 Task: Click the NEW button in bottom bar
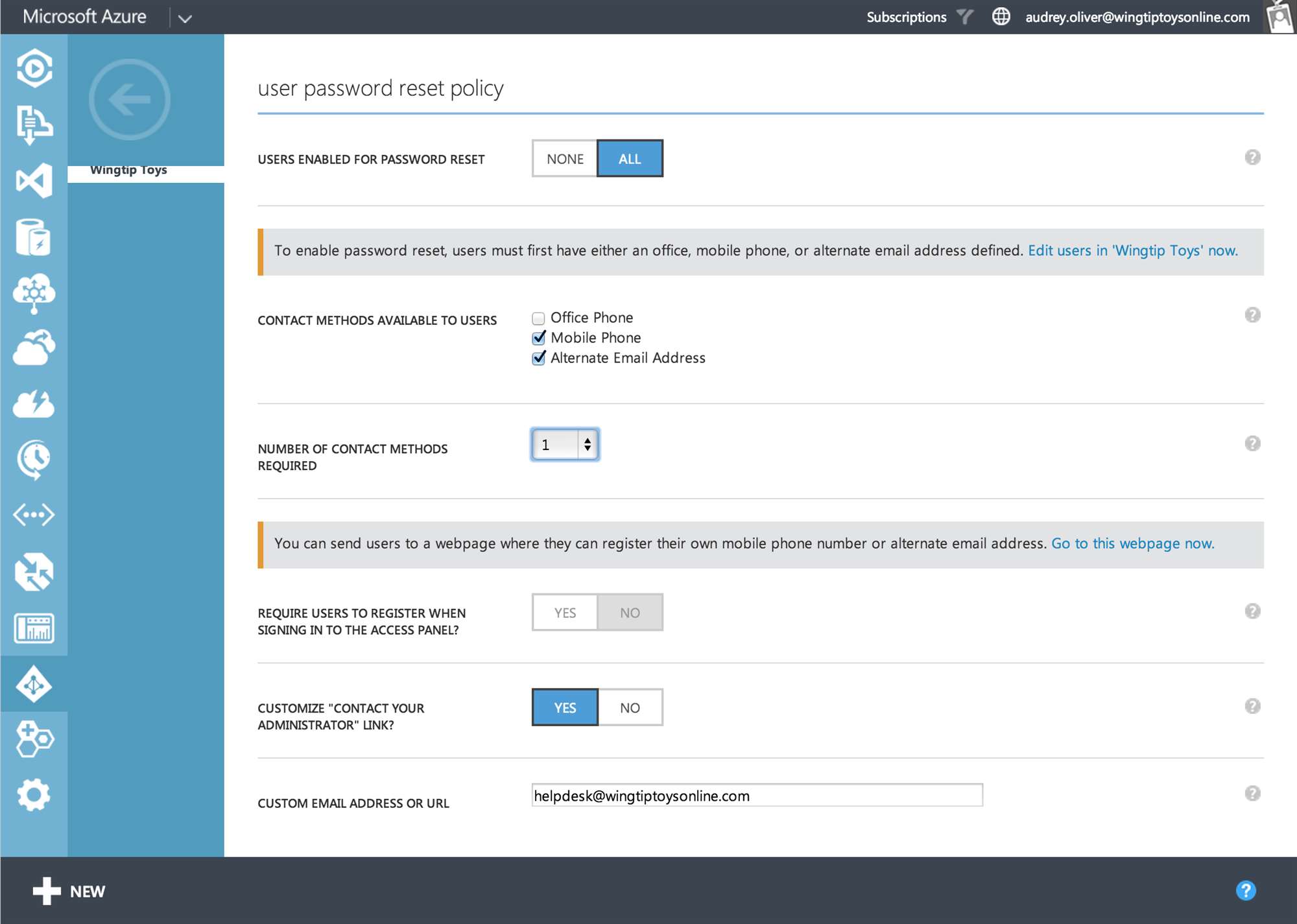pos(69,891)
